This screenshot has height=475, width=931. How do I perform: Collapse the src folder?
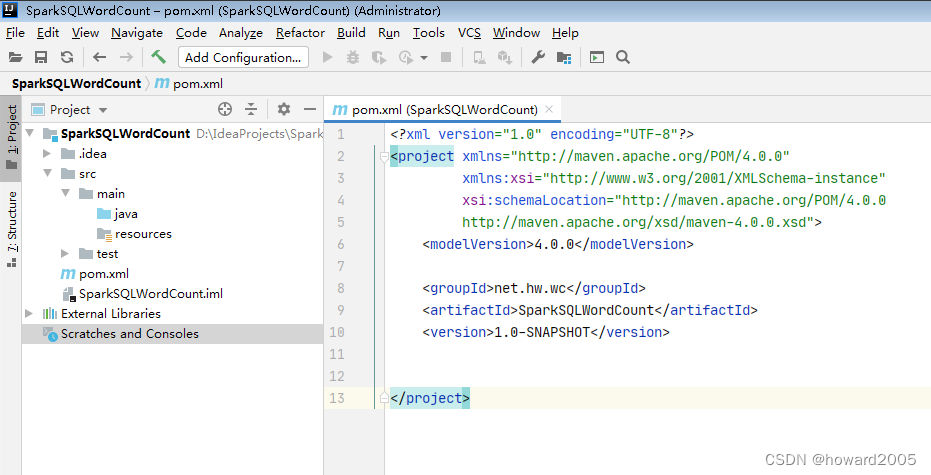[48, 173]
